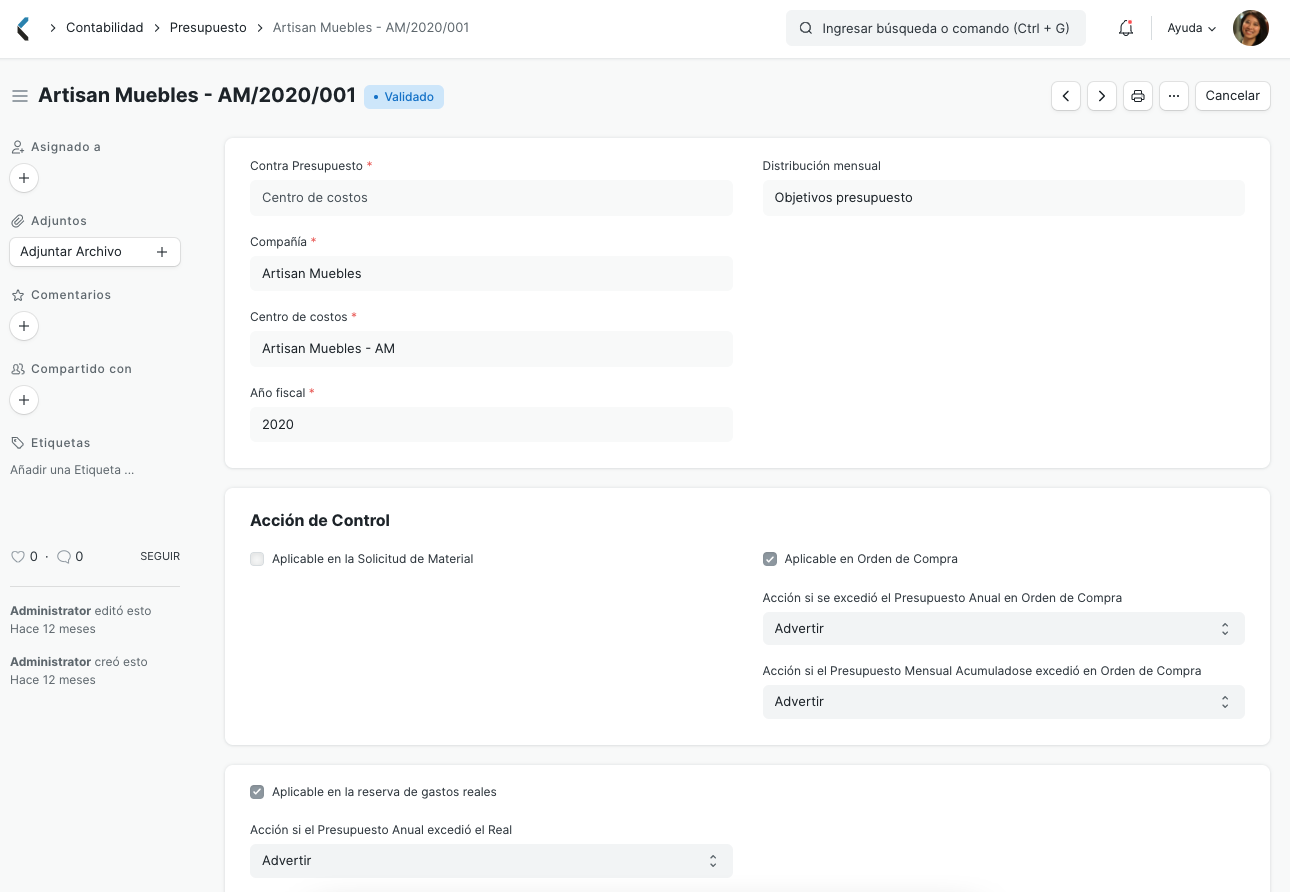Click the heart like icon
This screenshot has height=892, width=1290.
(17, 556)
